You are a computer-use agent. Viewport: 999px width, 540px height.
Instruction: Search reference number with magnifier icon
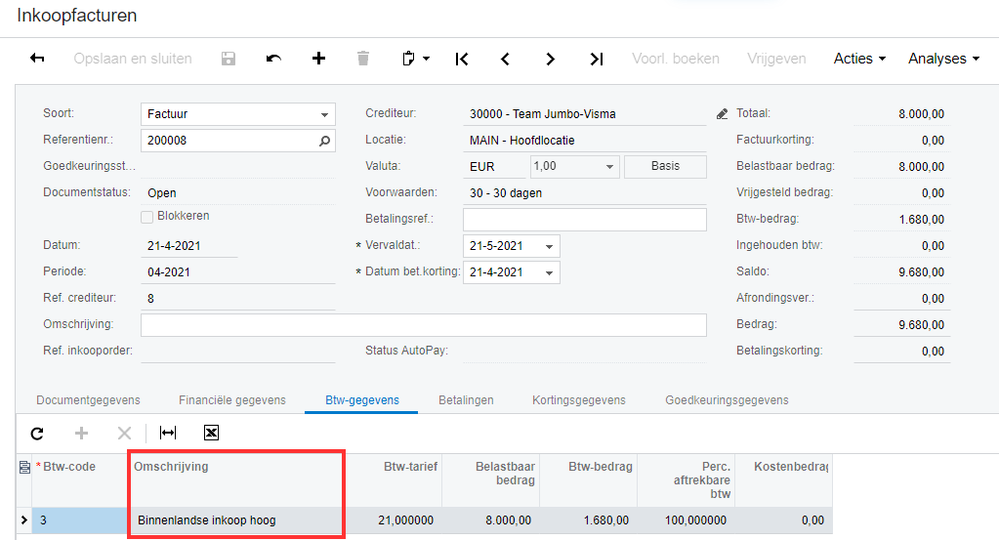(324, 141)
